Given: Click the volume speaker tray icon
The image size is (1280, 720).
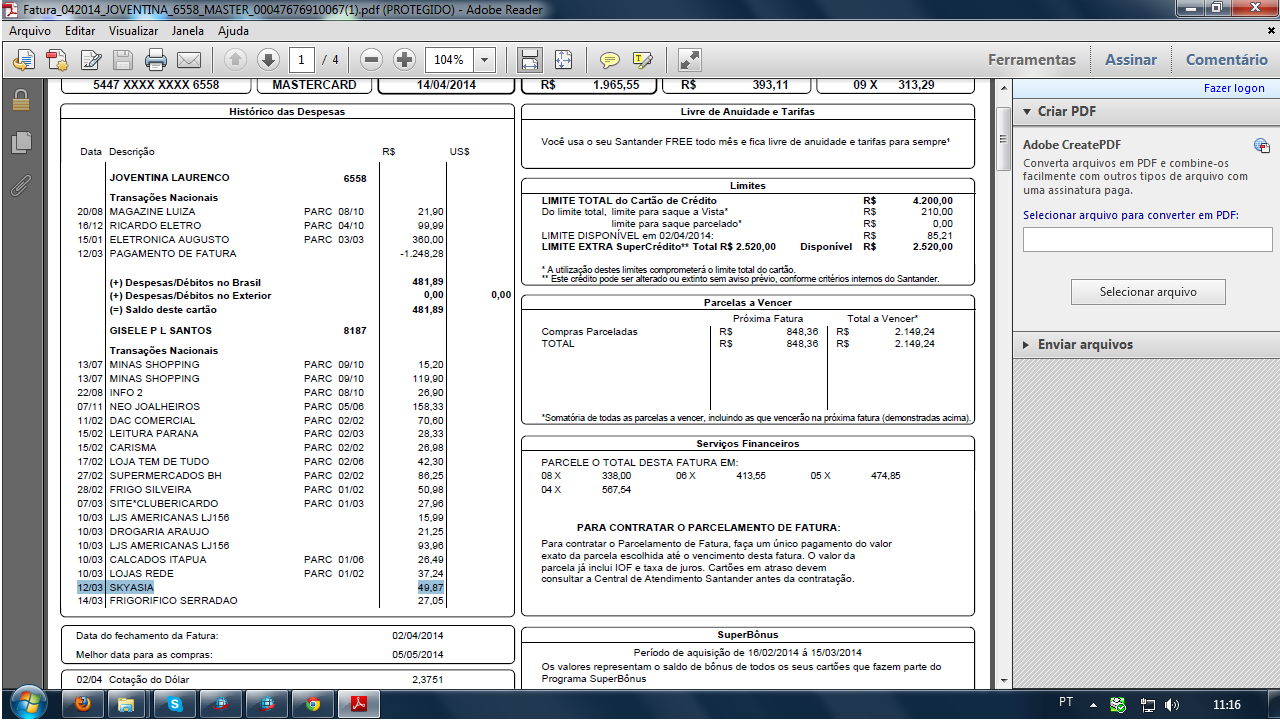Looking at the screenshot, I should (x=1171, y=704).
